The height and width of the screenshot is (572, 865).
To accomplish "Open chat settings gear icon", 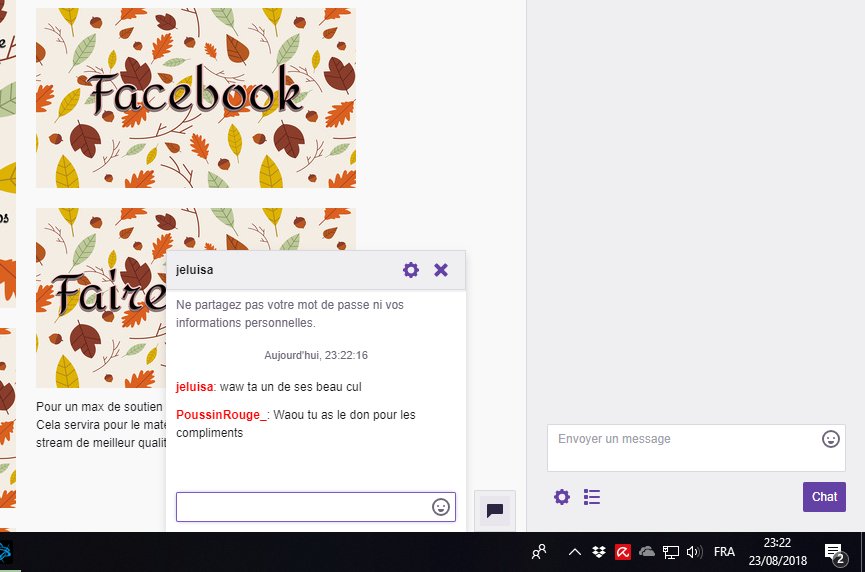I will (x=562, y=497).
